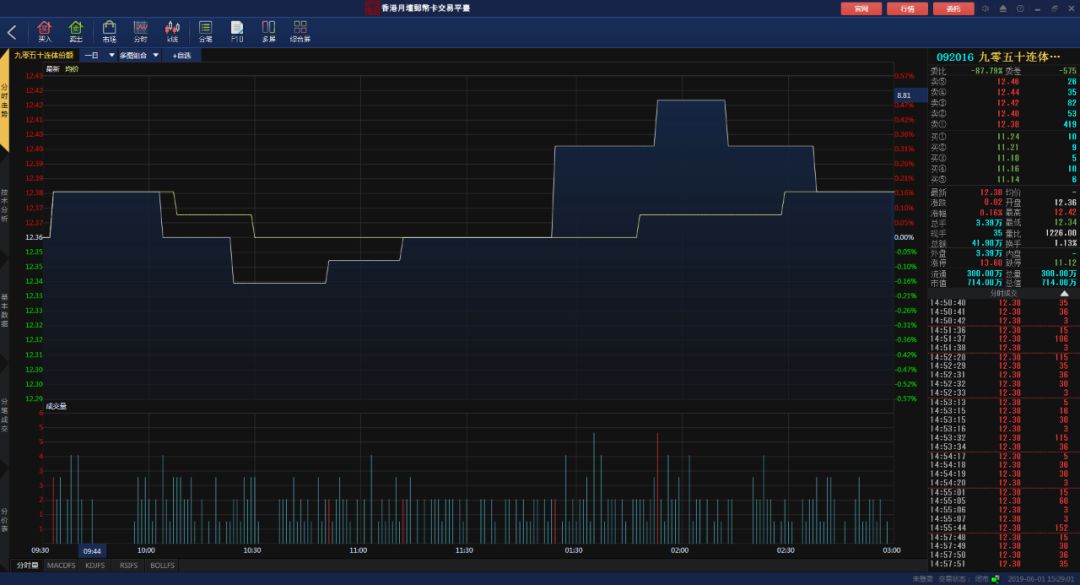
Task: Click the 委托 red button
Action: (953, 8)
